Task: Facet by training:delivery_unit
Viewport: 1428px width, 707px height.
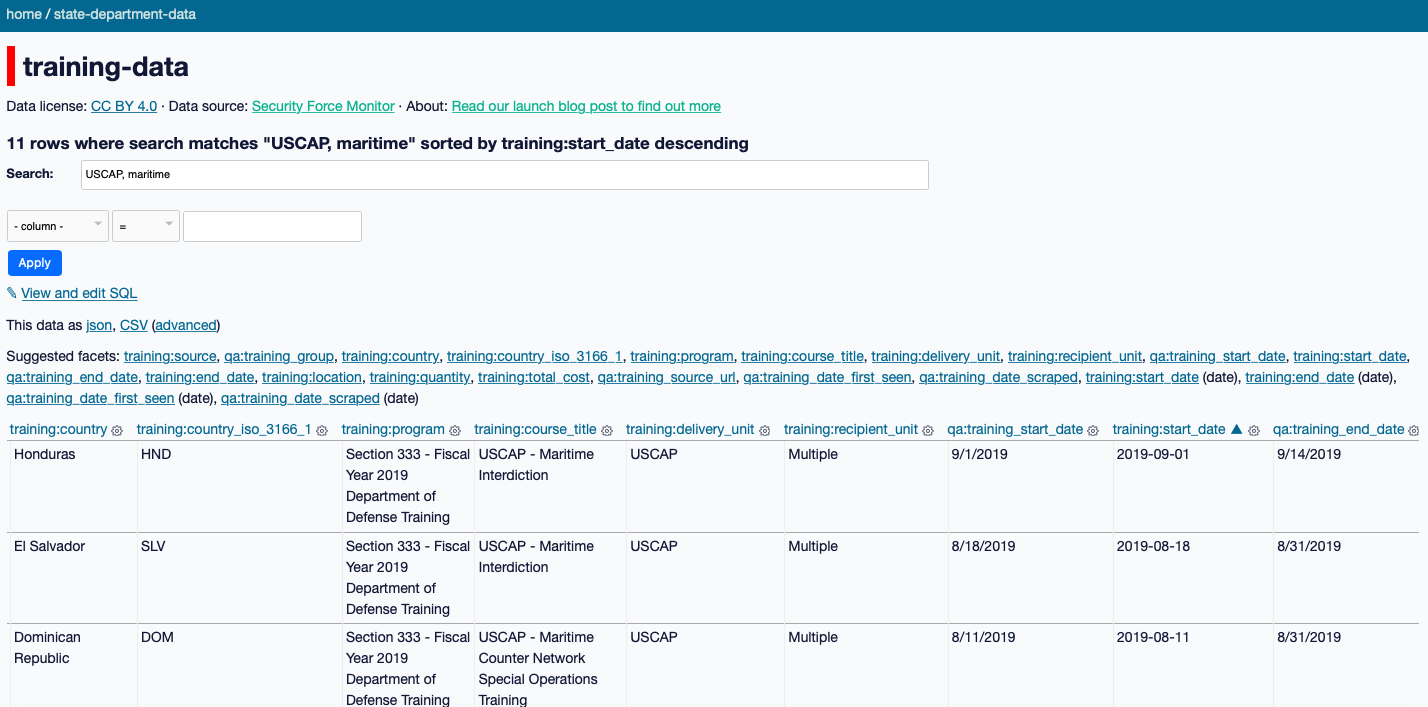Action: tap(935, 356)
